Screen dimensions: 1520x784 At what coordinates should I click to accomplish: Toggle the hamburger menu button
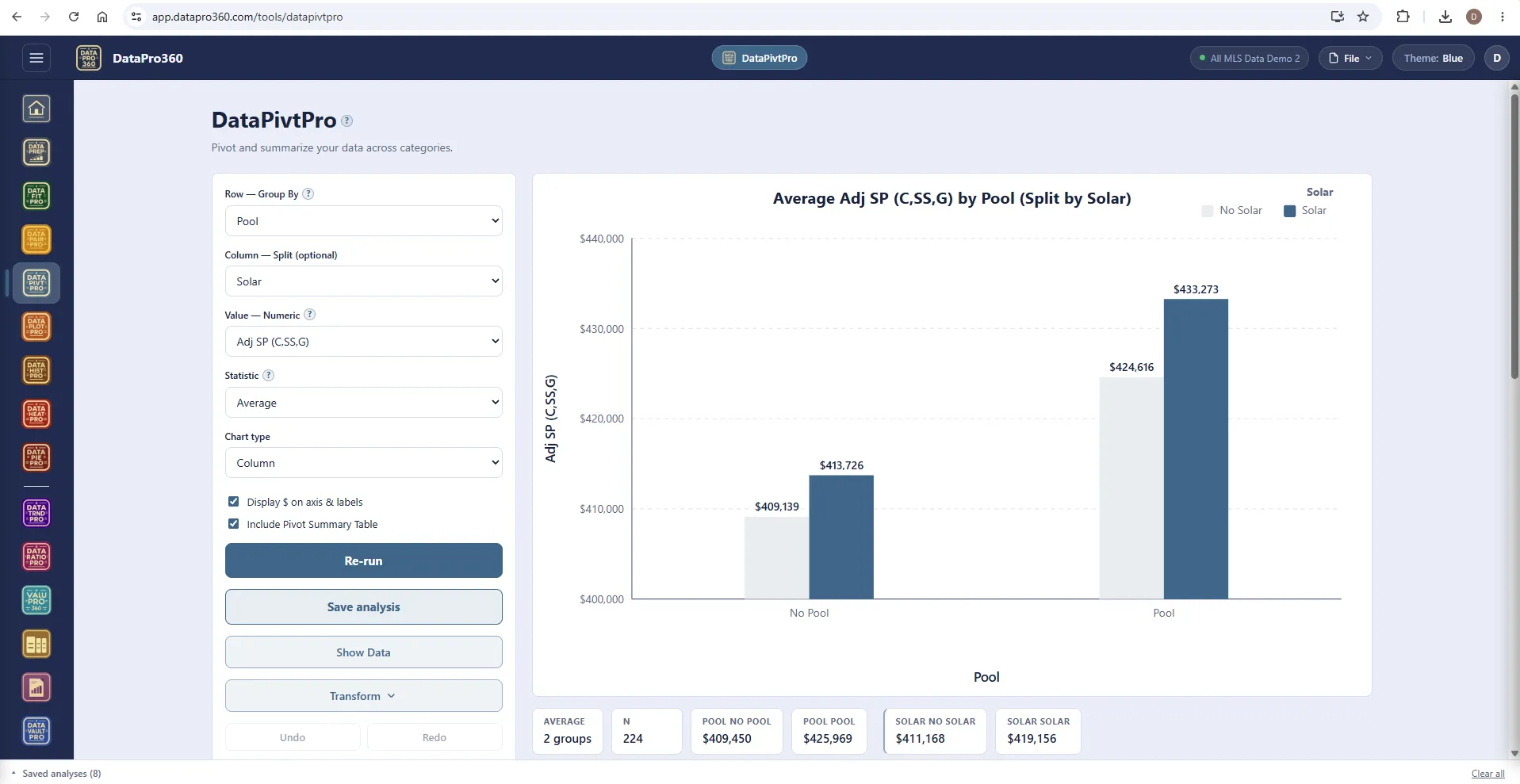(x=36, y=58)
